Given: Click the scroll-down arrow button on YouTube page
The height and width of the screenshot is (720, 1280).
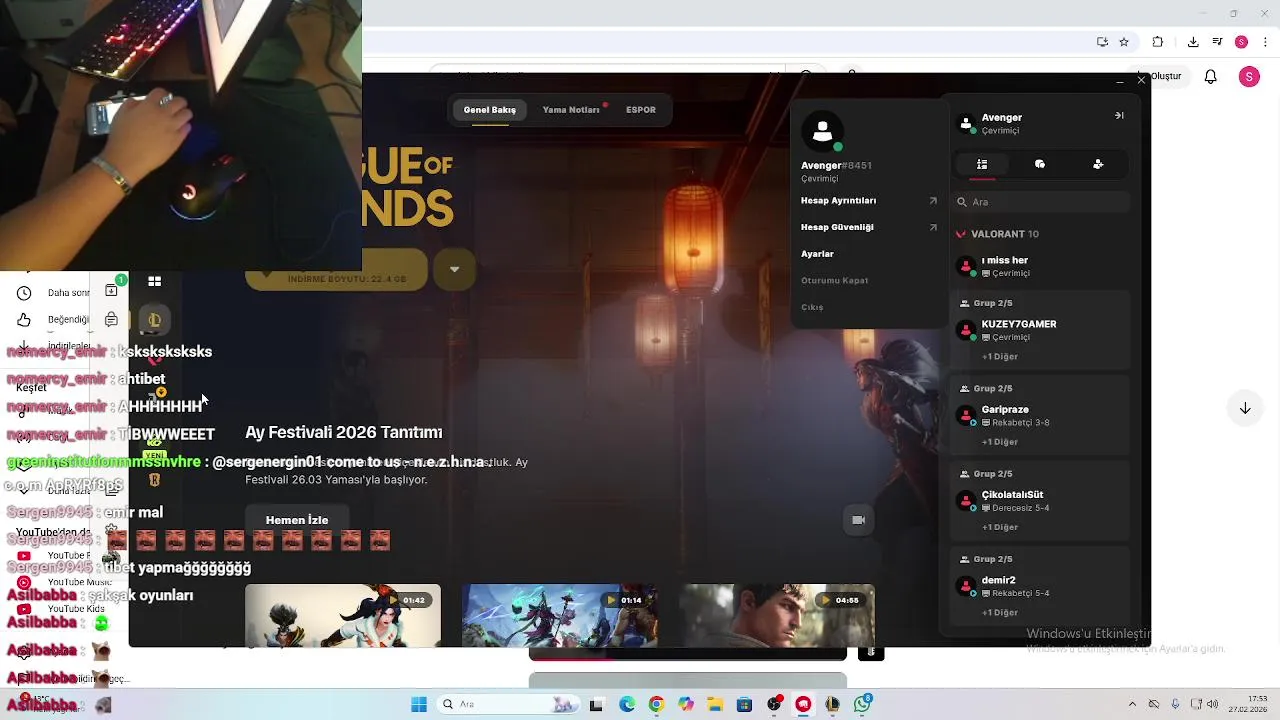Looking at the screenshot, I should click(1245, 408).
